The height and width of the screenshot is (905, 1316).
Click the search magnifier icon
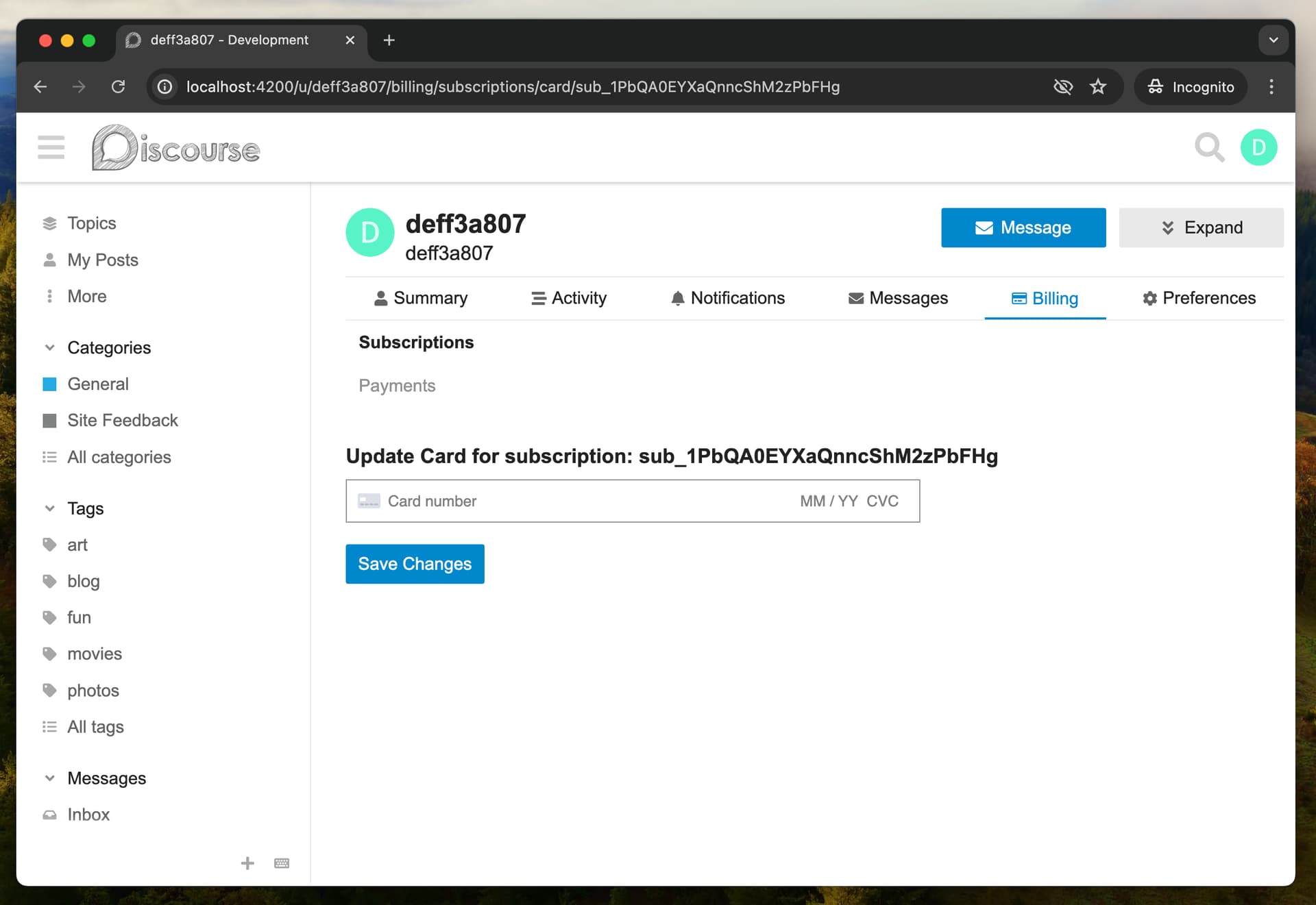click(x=1208, y=147)
